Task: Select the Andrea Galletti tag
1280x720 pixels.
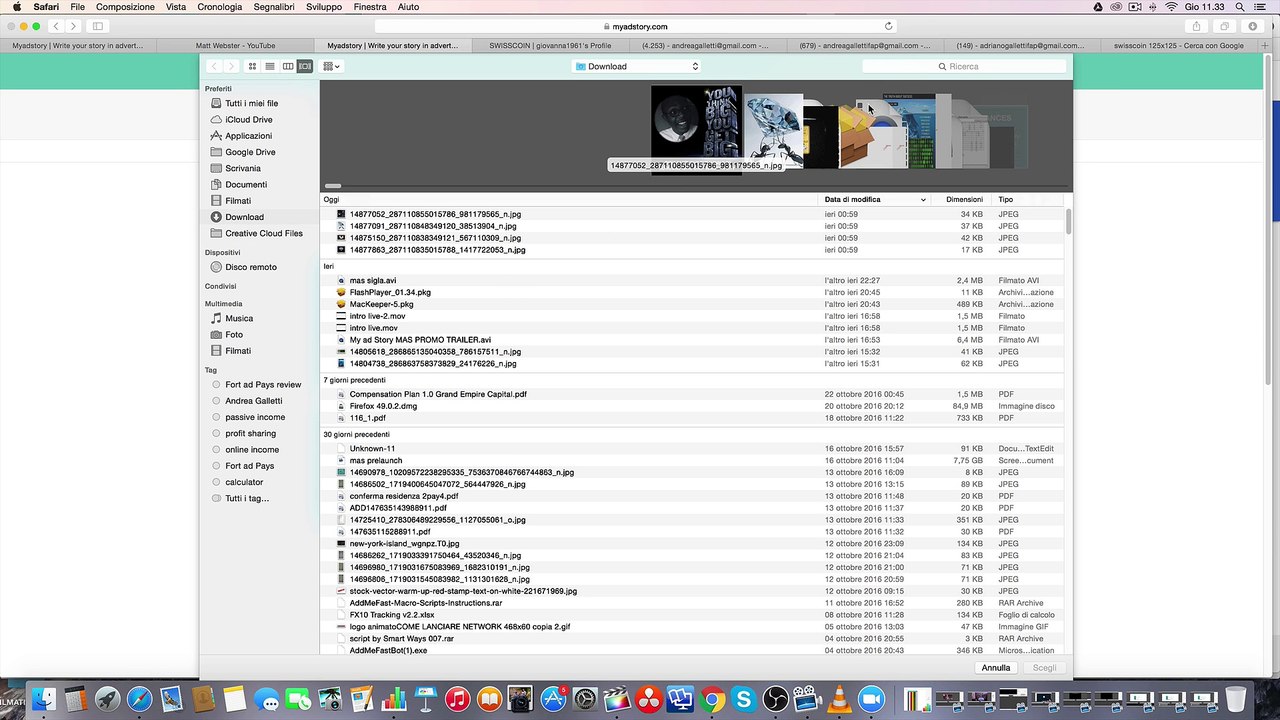Action: click(254, 401)
